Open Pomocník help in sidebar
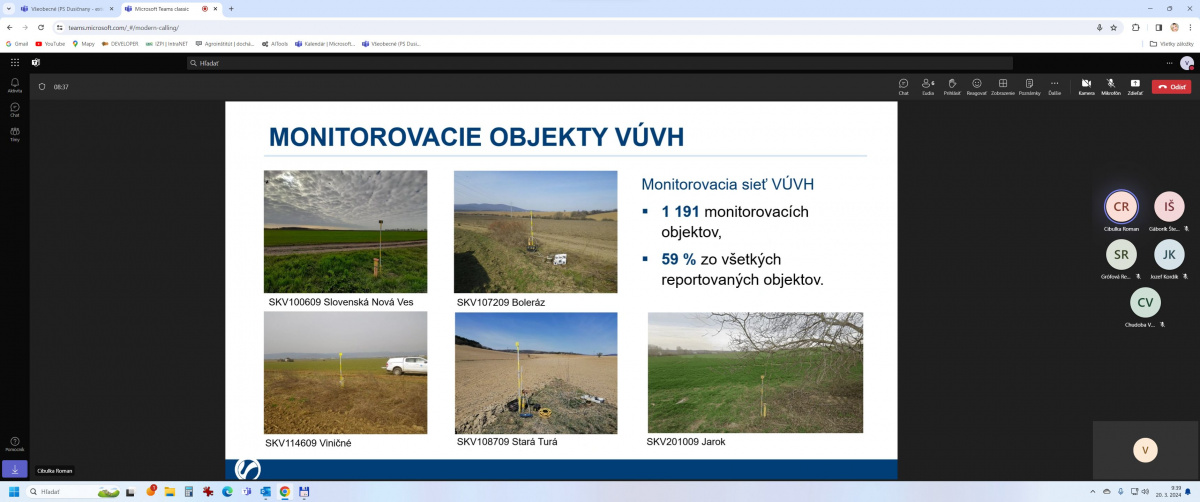The width and height of the screenshot is (1200, 502). coord(14,443)
